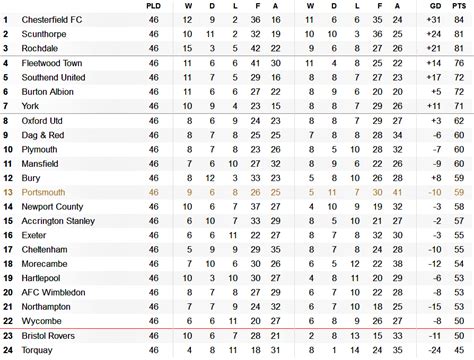Click position number 24 in table
The height and width of the screenshot is (360, 474).
pyautogui.click(x=8, y=350)
